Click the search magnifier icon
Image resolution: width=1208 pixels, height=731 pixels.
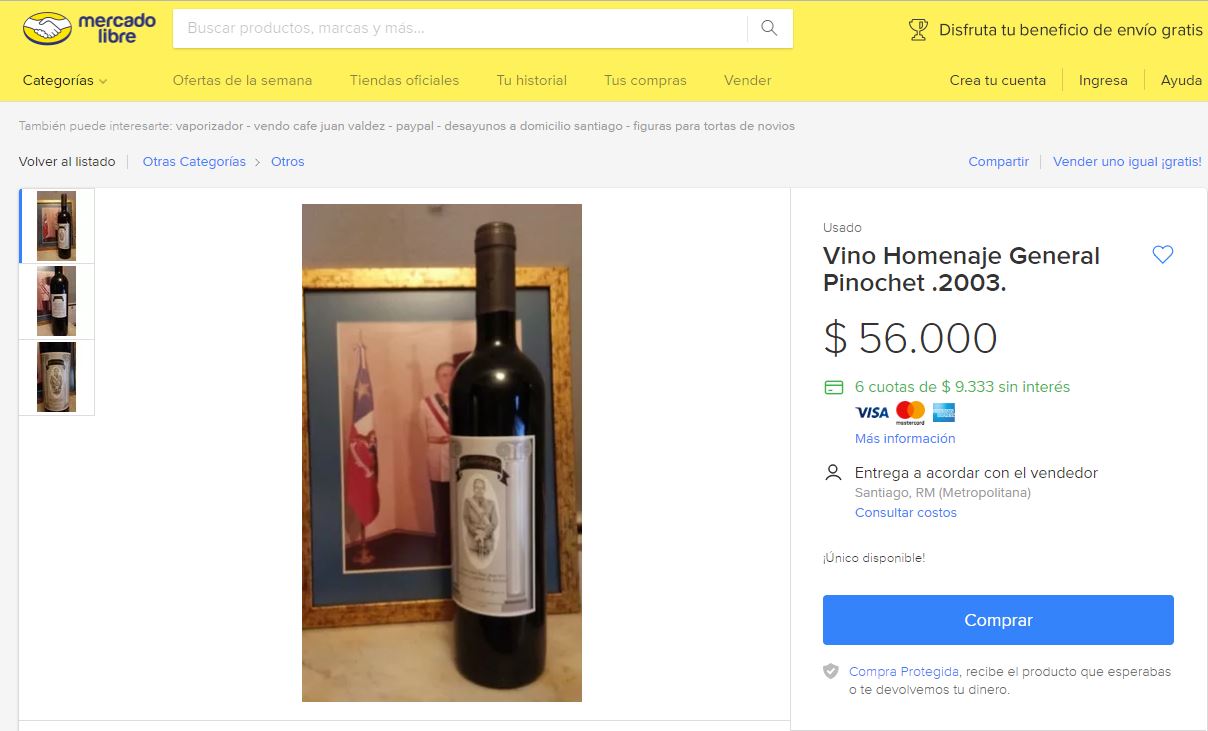click(769, 28)
